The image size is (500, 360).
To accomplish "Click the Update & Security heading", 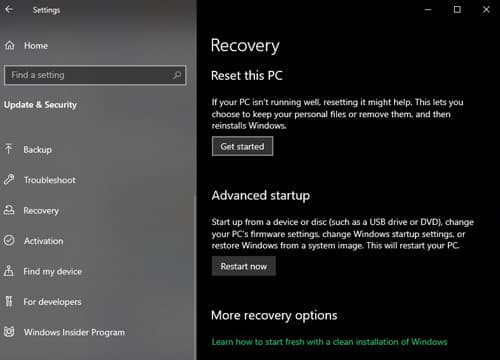I will [40, 105].
